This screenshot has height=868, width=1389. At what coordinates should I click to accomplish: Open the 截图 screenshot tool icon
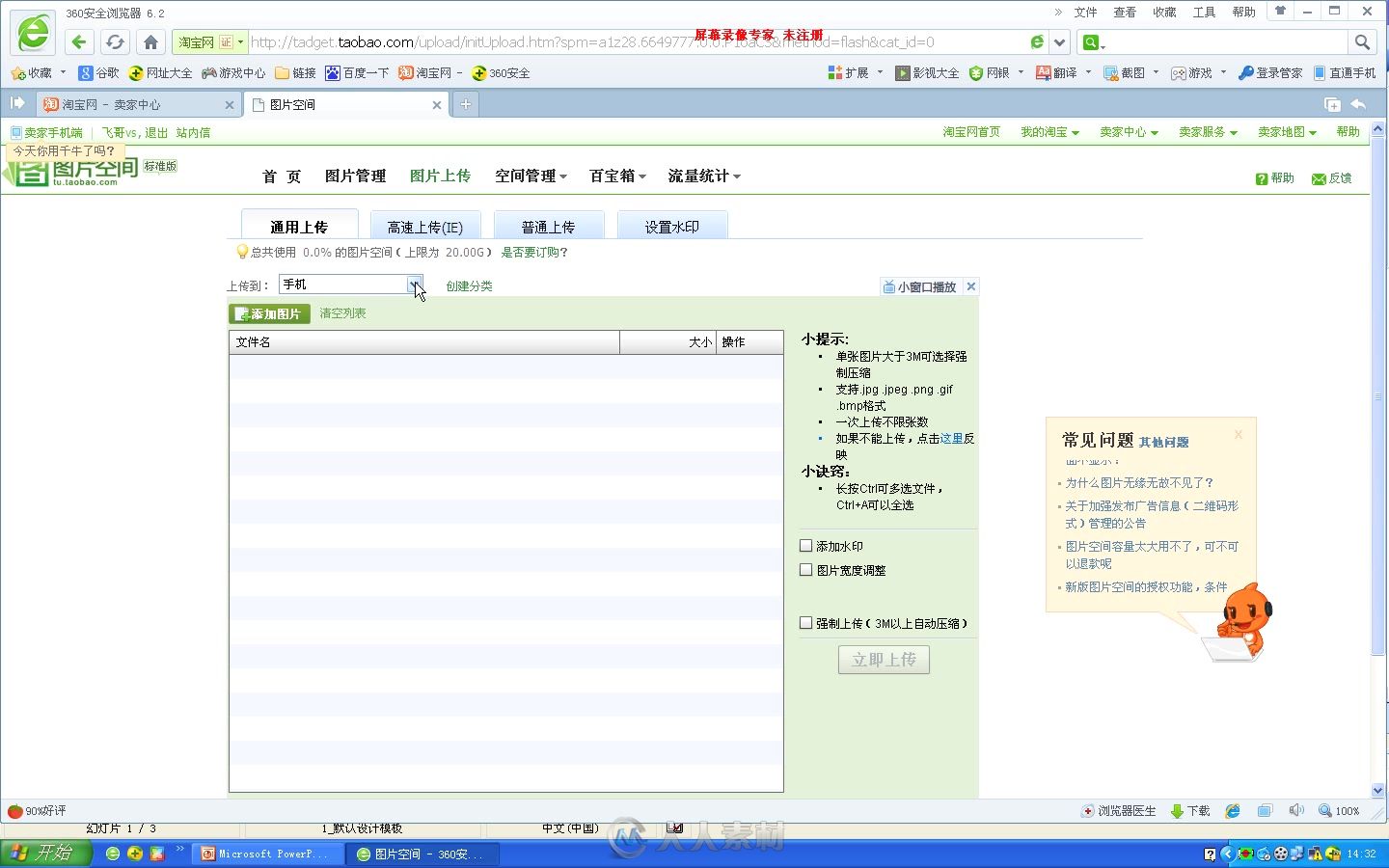tap(1125, 73)
